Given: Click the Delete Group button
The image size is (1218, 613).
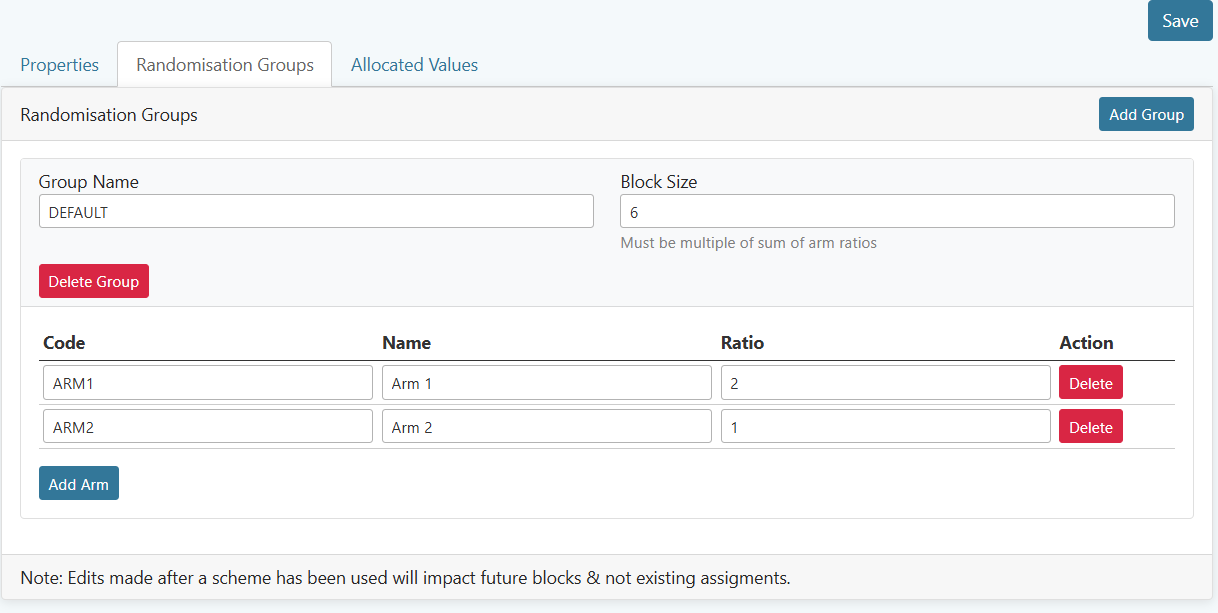Looking at the screenshot, I should point(93,281).
